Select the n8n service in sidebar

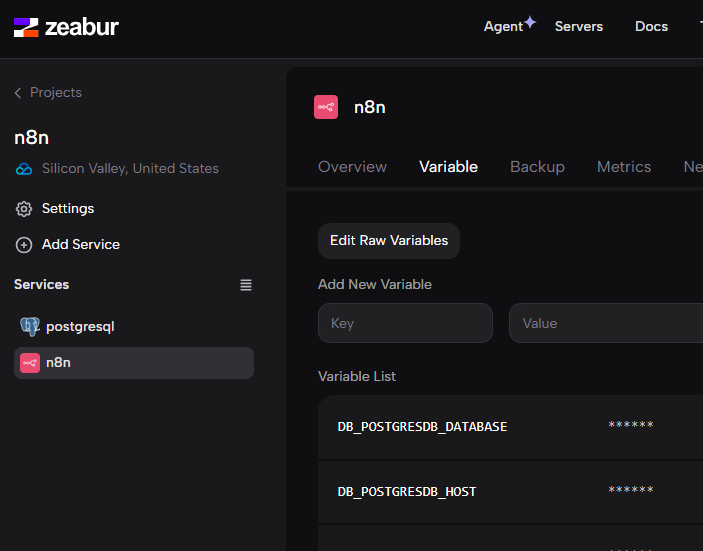tap(134, 363)
